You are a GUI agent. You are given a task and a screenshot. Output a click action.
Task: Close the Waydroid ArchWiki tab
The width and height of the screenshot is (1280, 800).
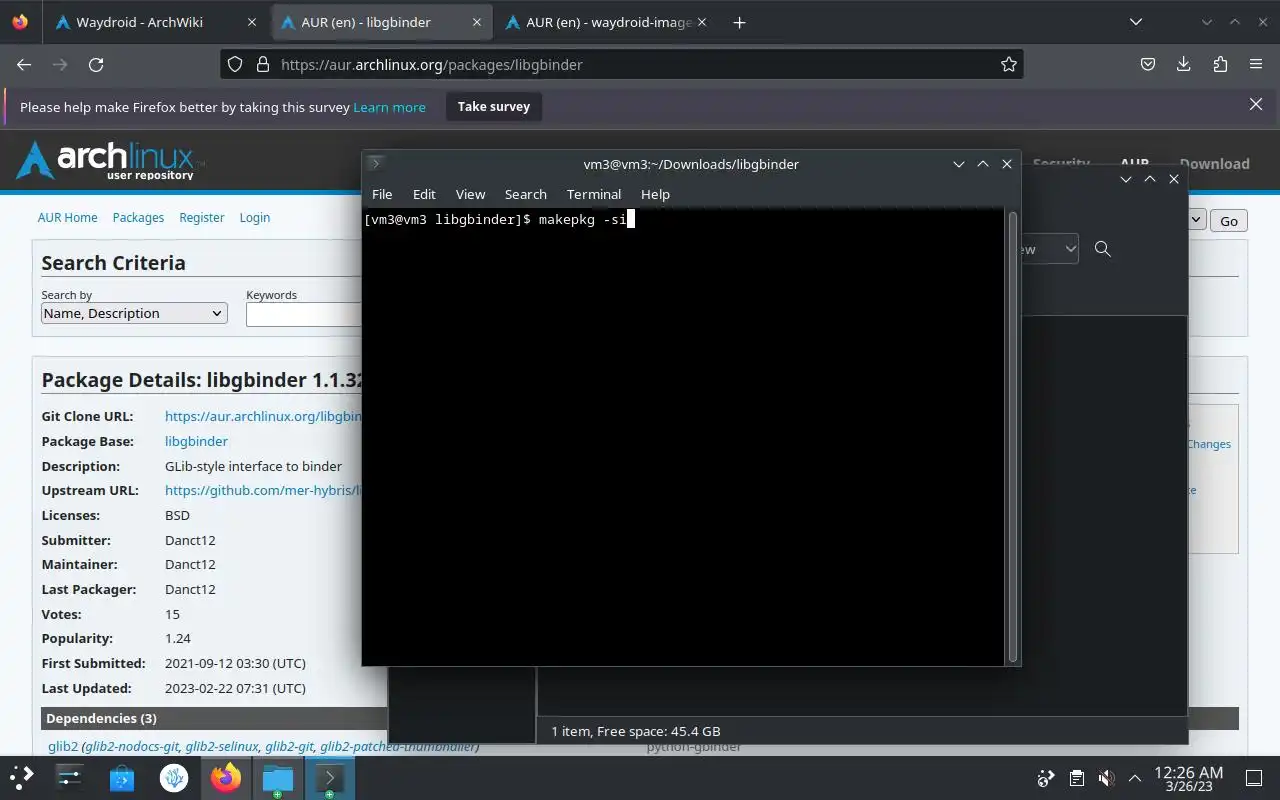point(252,22)
